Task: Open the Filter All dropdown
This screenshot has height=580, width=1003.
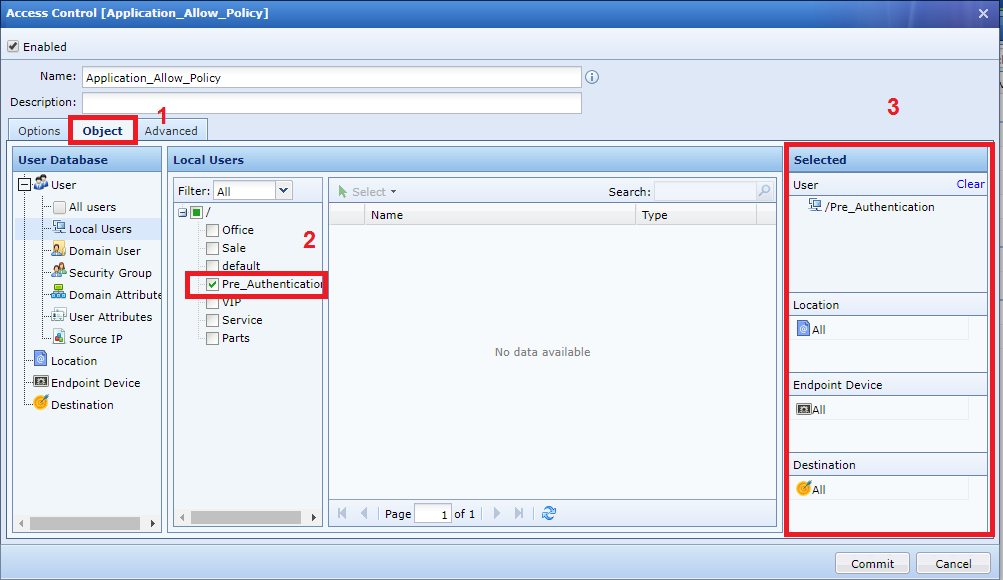Action: (x=283, y=191)
